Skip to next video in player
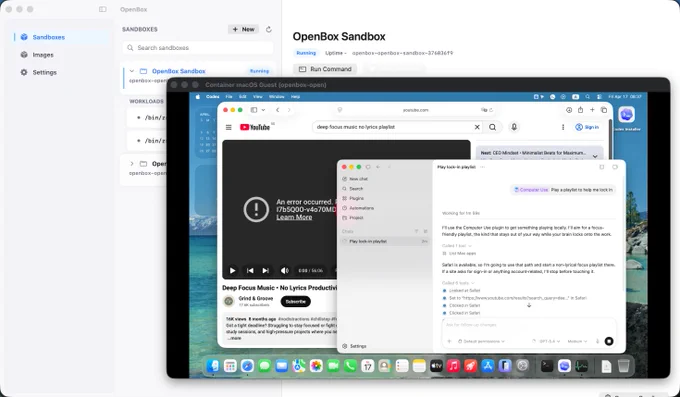680x397 pixels. pyautogui.click(x=265, y=270)
